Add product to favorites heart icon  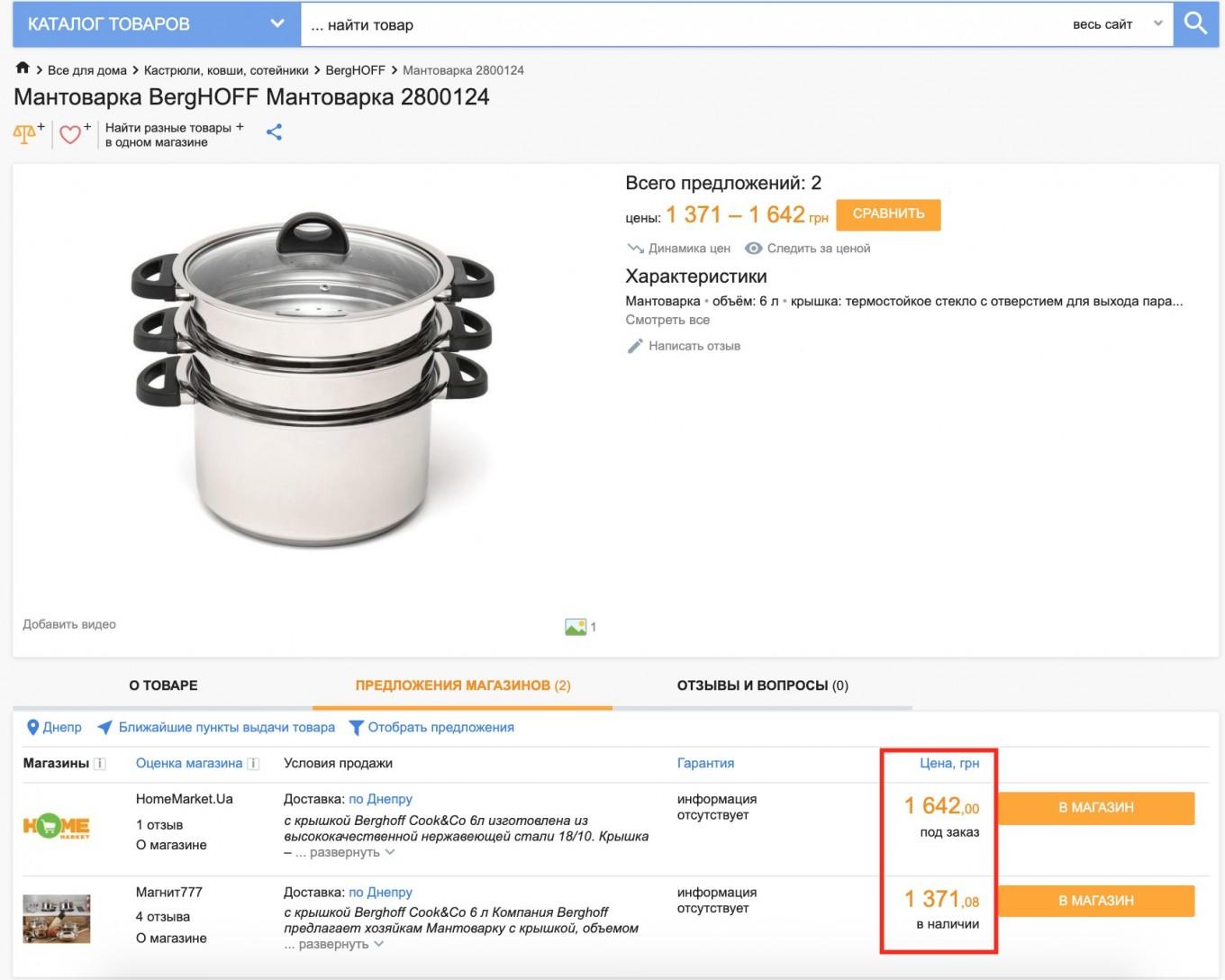[x=71, y=134]
